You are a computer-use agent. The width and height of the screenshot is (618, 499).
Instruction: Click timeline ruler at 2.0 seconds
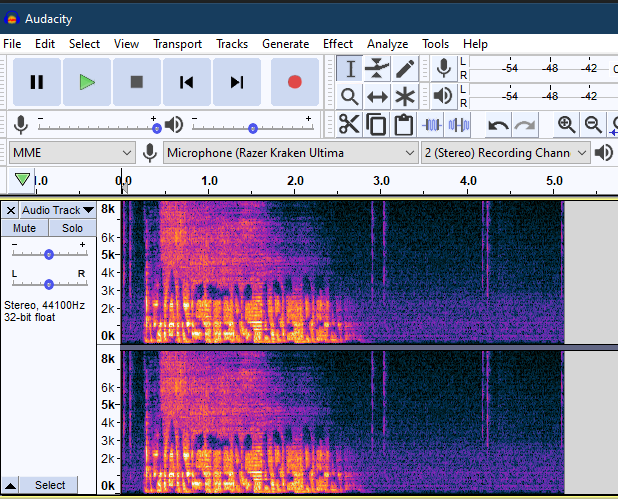click(295, 181)
